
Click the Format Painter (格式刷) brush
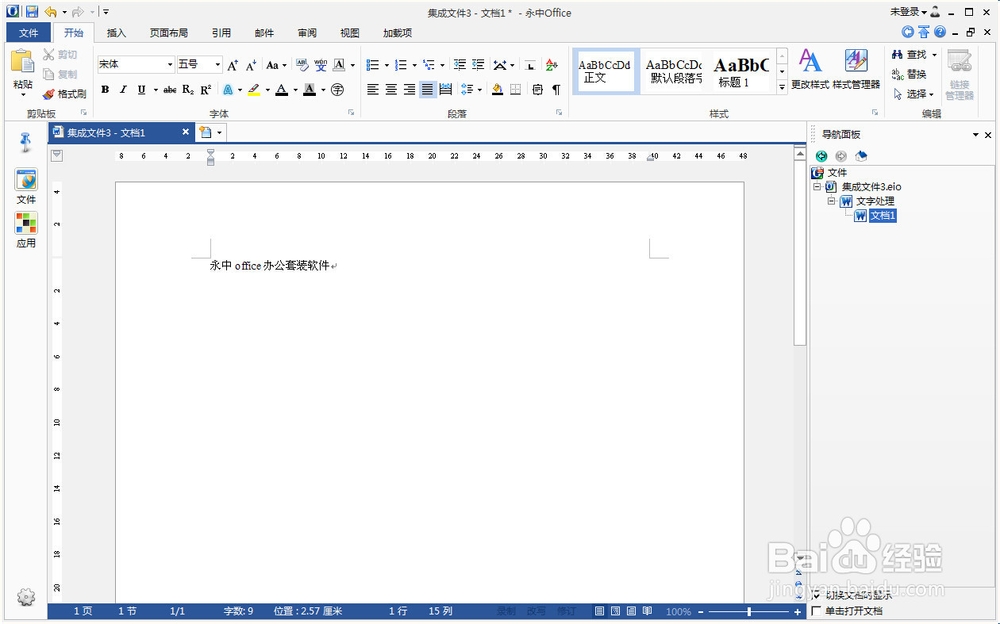[49, 94]
